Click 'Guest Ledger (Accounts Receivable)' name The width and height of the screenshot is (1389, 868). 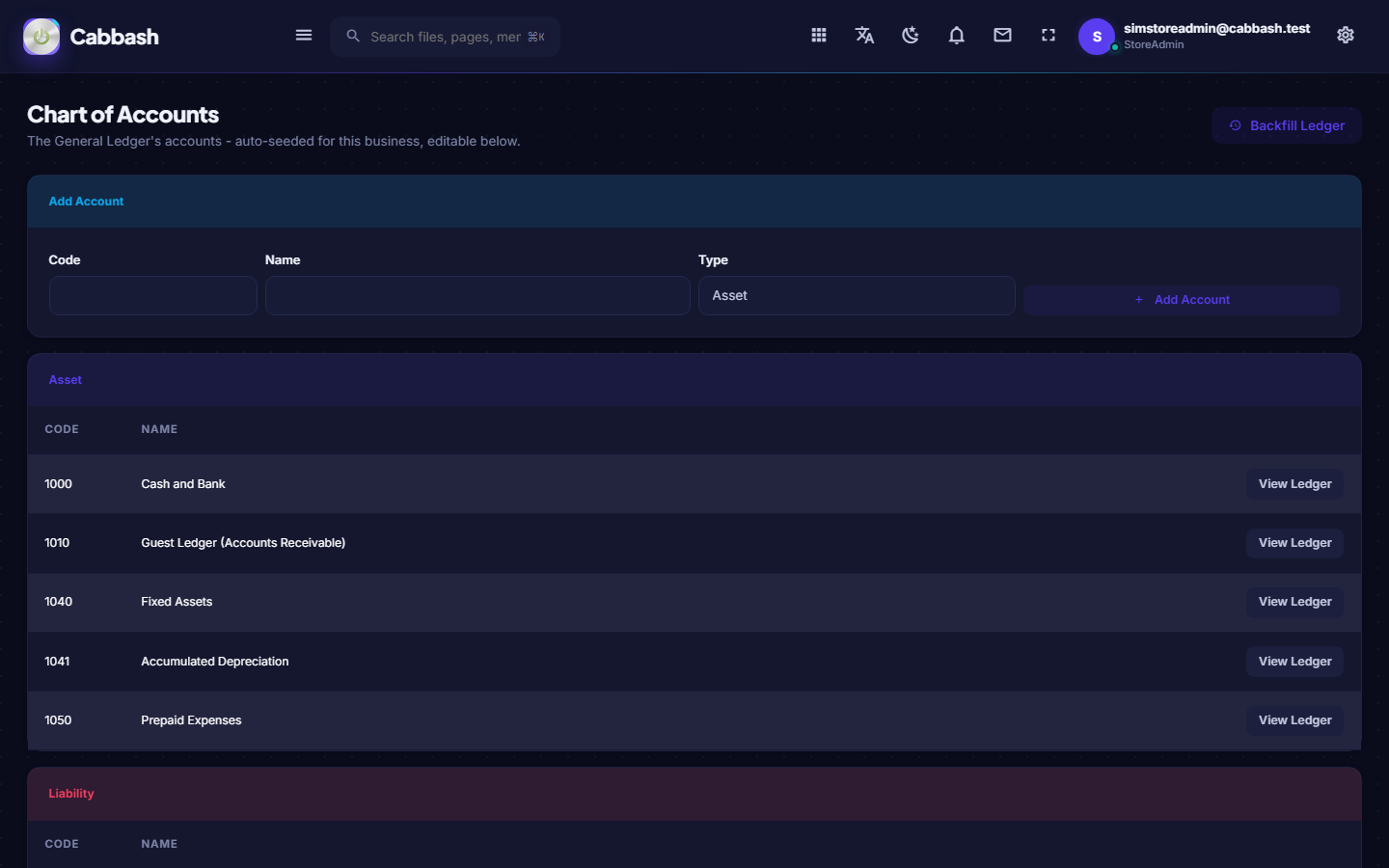(243, 543)
